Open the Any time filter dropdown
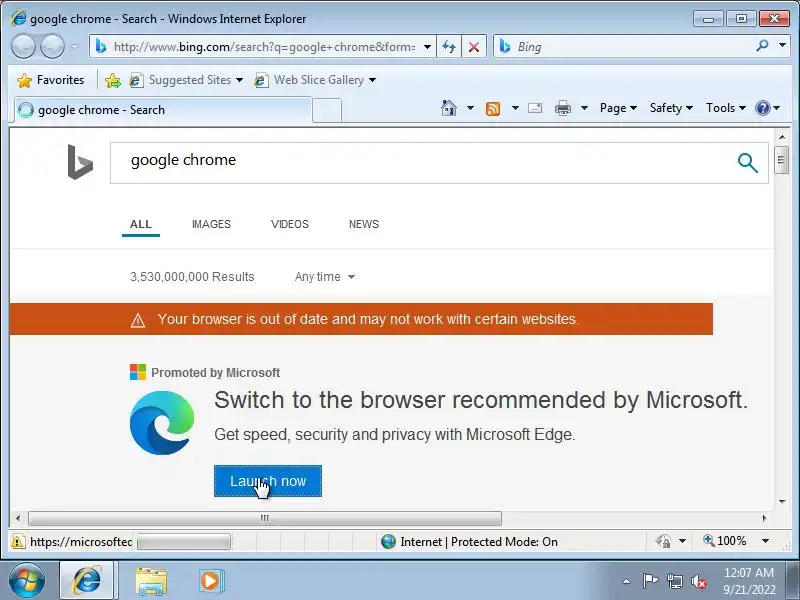The width and height of the screenshot is (800, 600). point(324,277)
